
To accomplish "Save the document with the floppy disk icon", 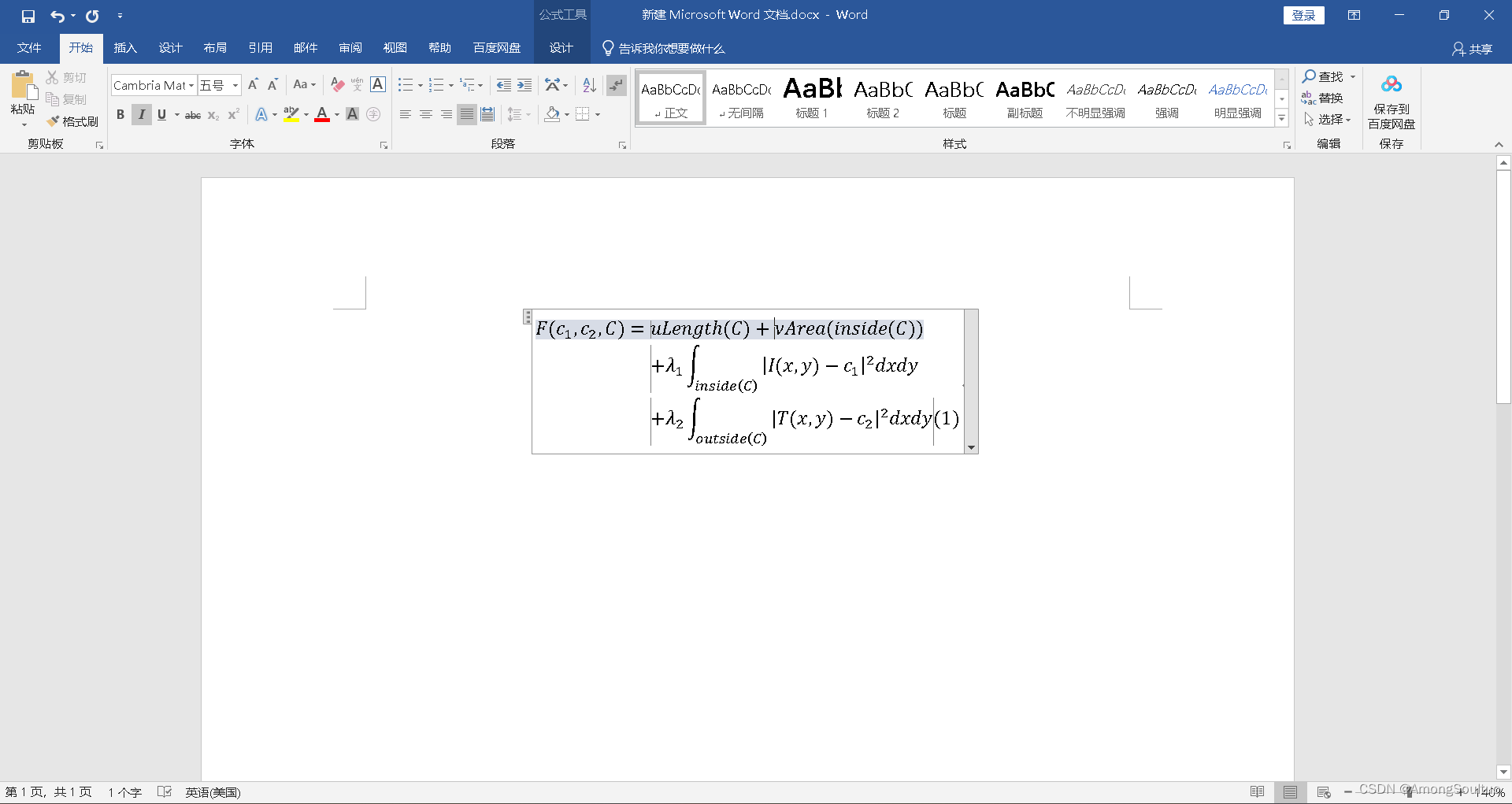I will click(28, 16).
